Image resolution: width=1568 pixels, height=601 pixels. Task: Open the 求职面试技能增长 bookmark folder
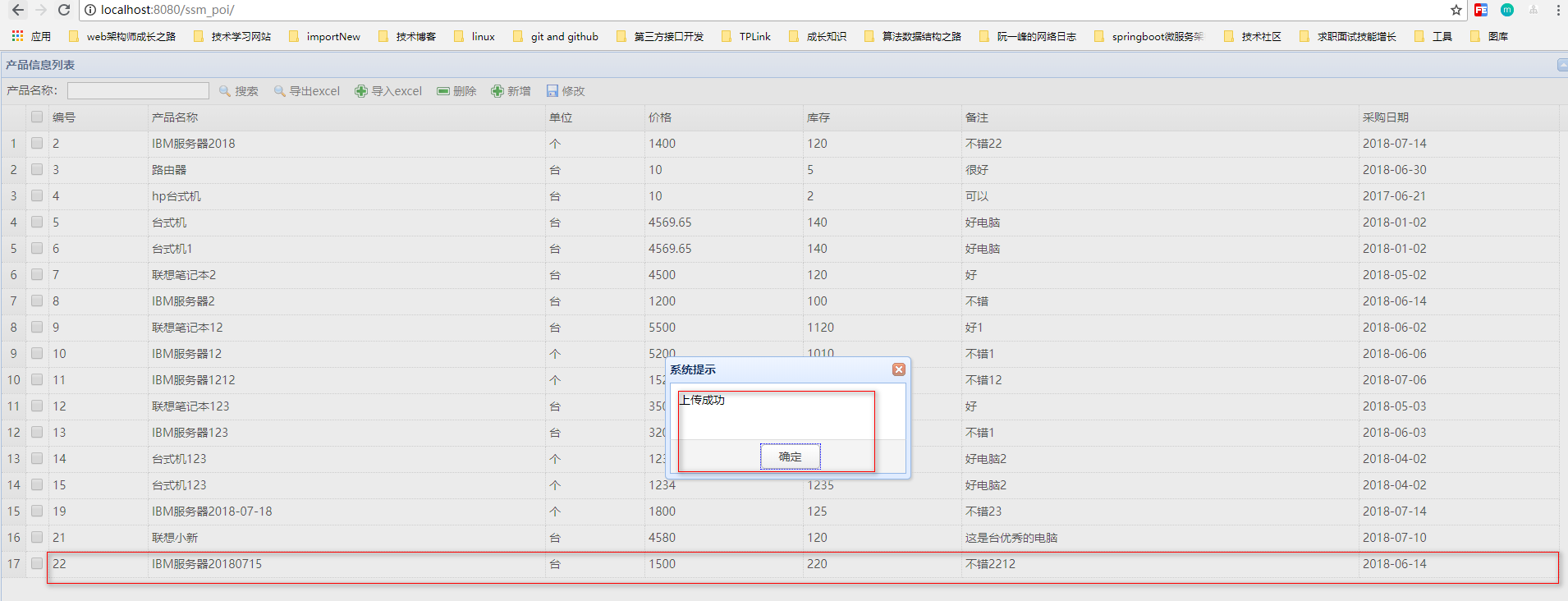[1348, 36]
